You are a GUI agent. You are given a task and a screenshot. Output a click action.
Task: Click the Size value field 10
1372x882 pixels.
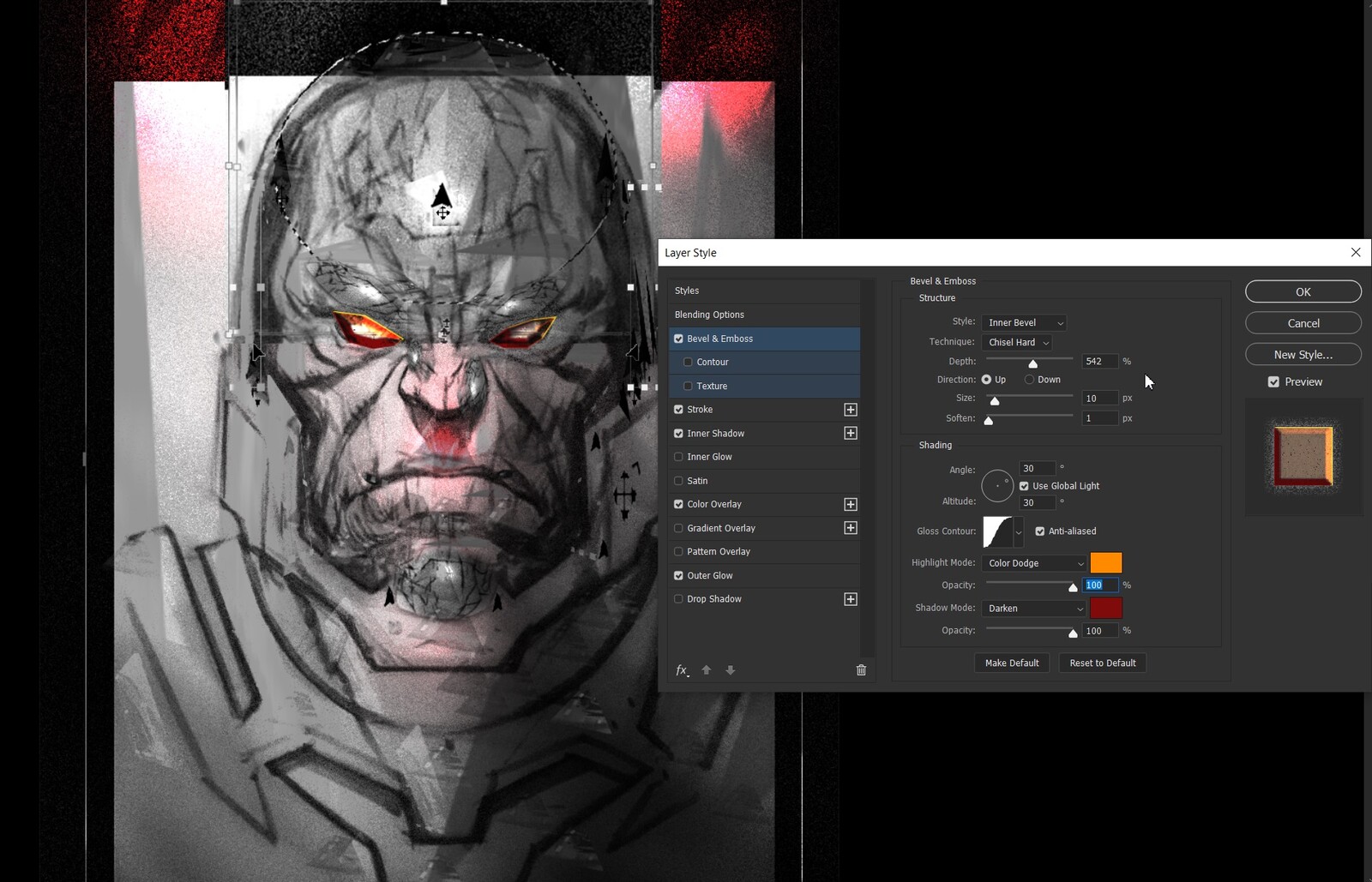1100,399
